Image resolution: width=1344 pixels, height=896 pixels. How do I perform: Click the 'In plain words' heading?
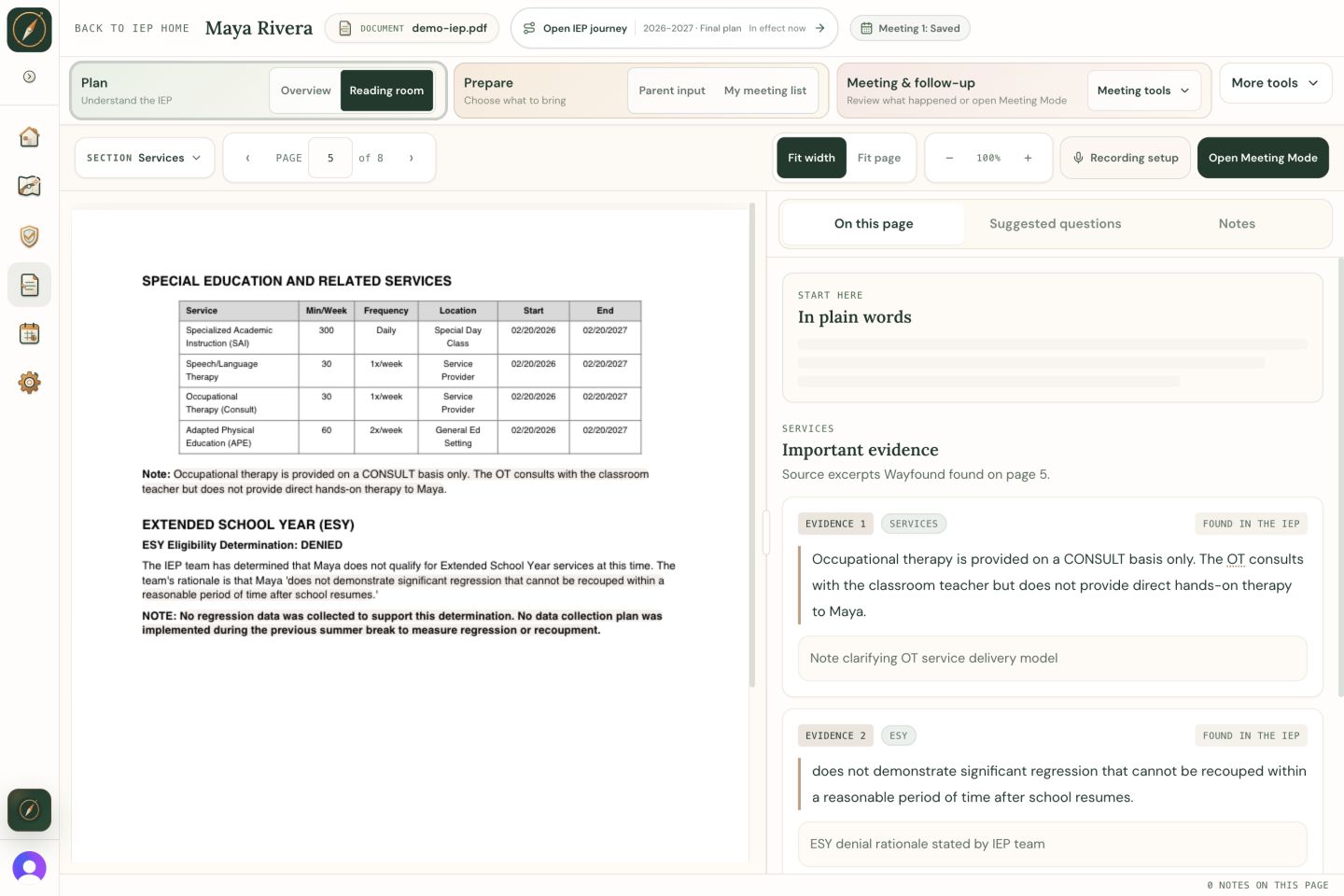point(854,317)
